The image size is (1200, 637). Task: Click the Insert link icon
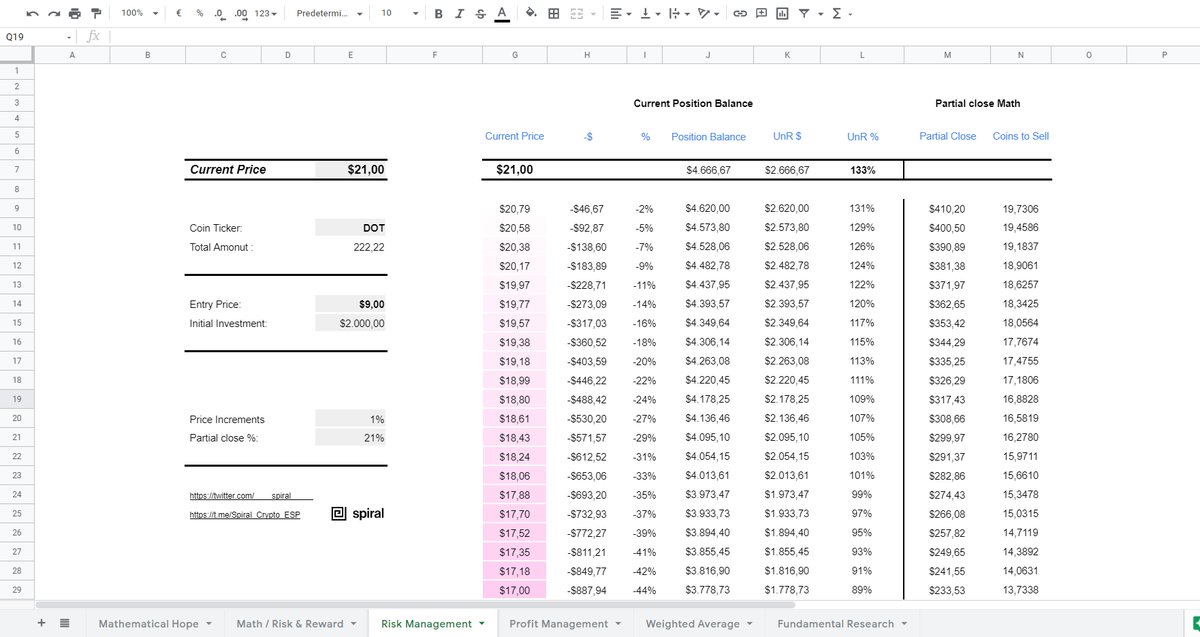[742, 13]
